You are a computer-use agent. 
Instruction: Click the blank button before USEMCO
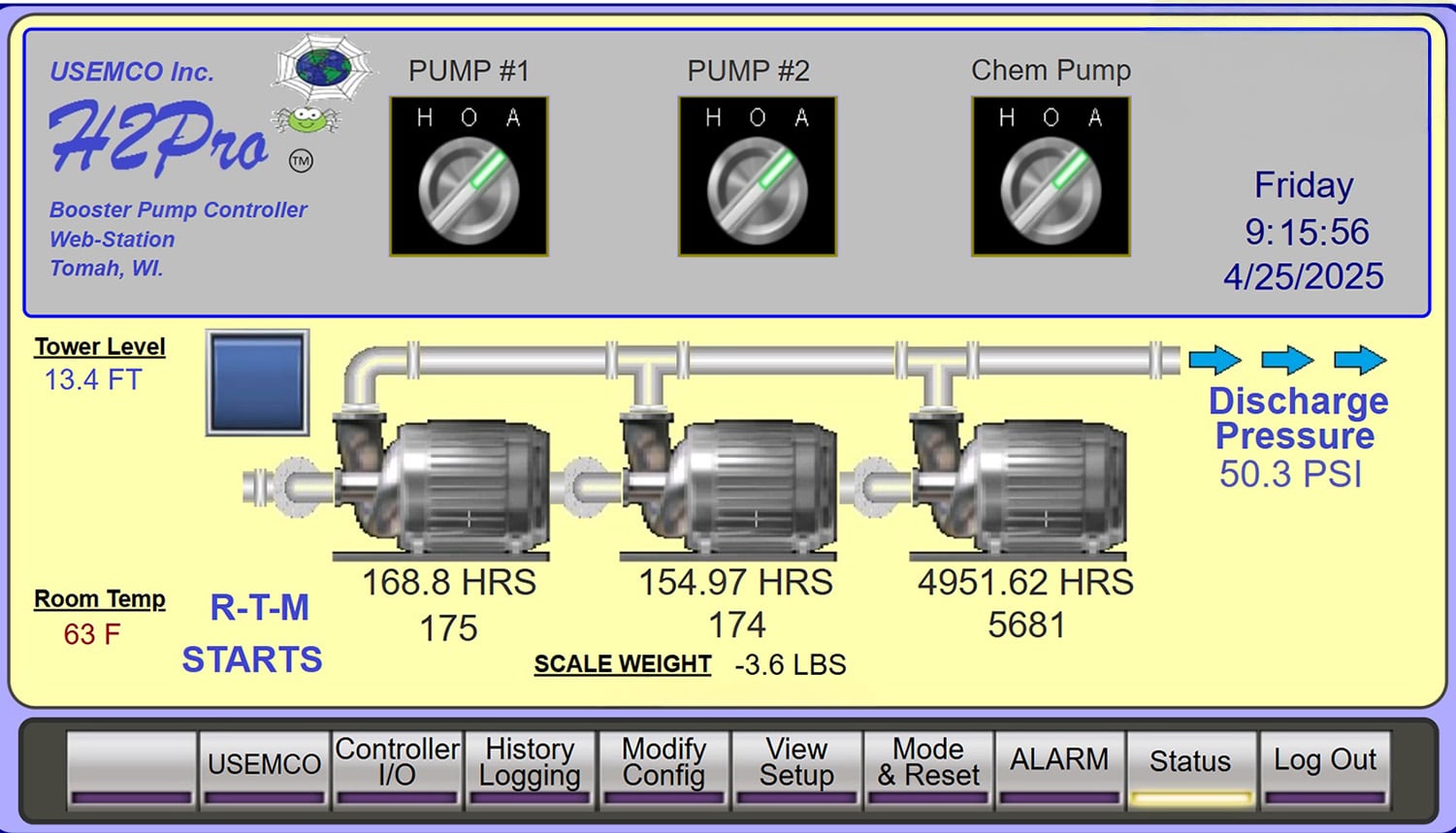131,770
